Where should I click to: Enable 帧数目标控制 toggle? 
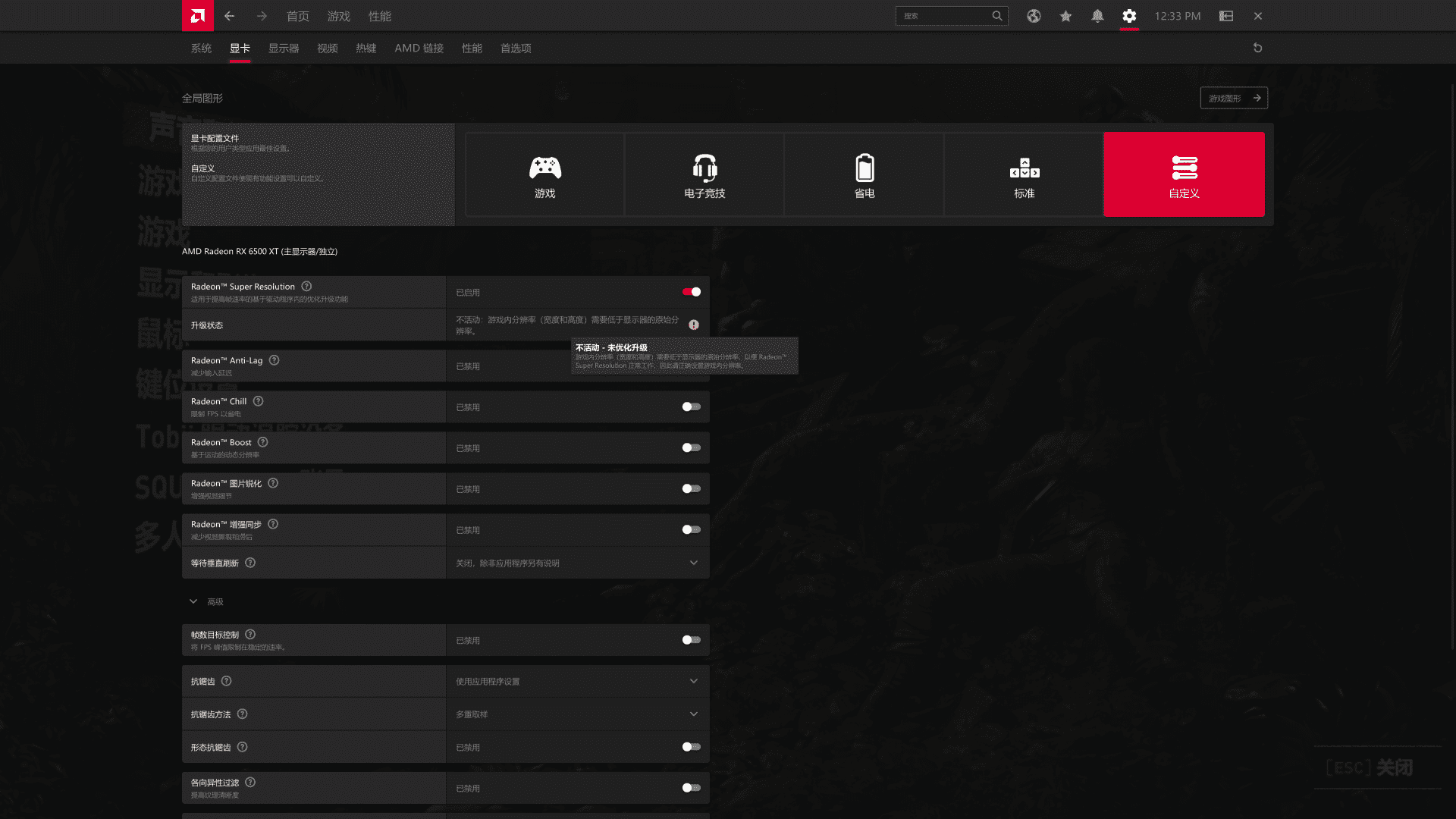click(691, 640)
